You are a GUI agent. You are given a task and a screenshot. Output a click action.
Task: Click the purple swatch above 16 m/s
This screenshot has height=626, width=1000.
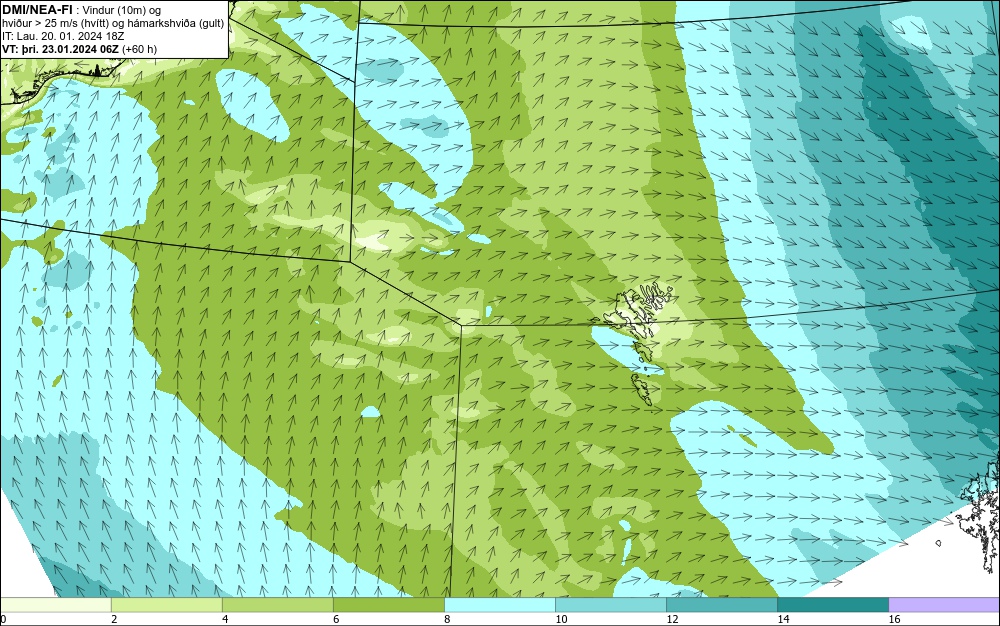944,605
